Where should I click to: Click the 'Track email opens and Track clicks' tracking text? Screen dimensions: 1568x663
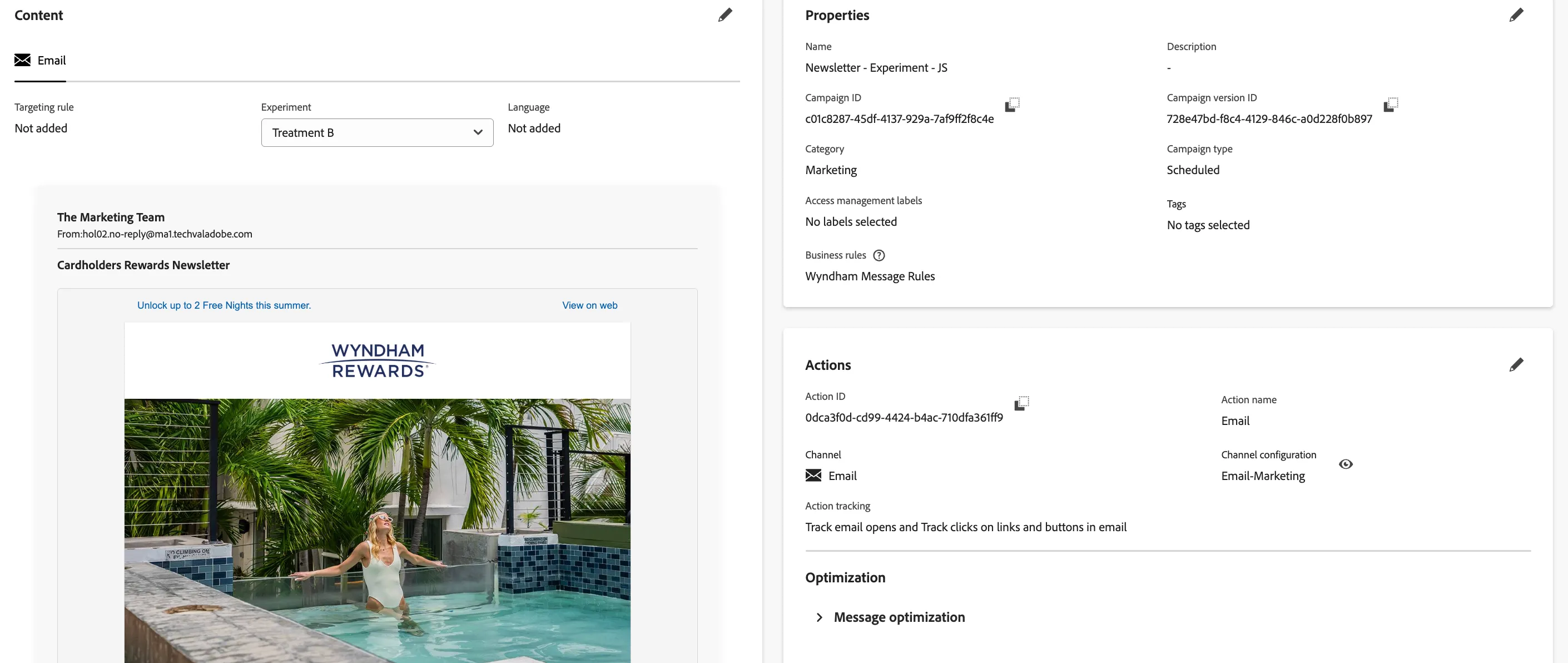click(x=965, y=527)
